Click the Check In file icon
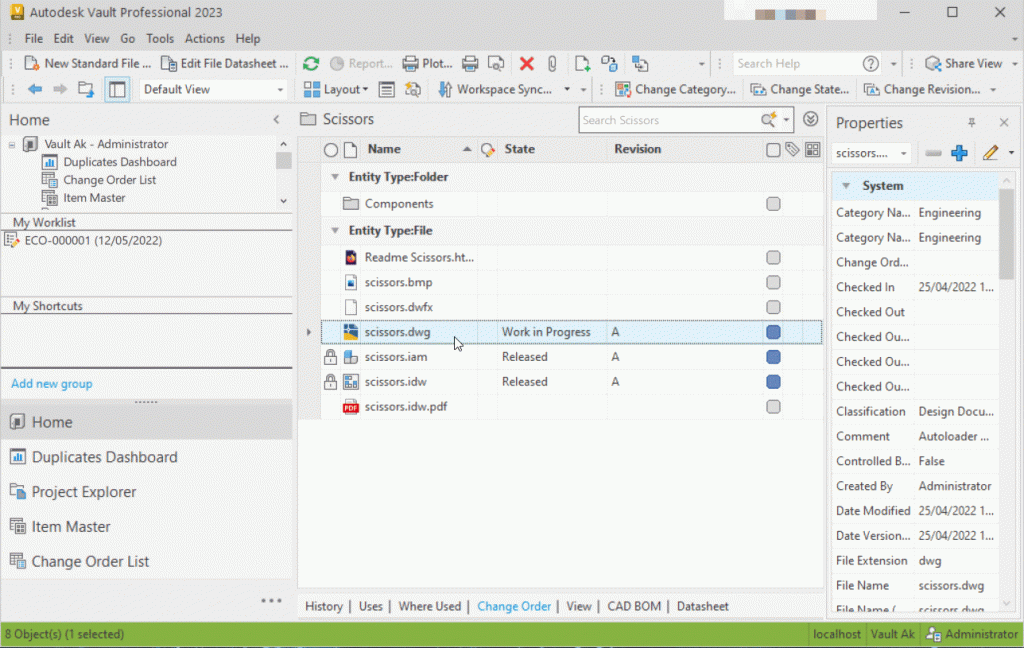The width and height of the screenshot is (1024, 648). pyautogui.click(x=582, y=63)
